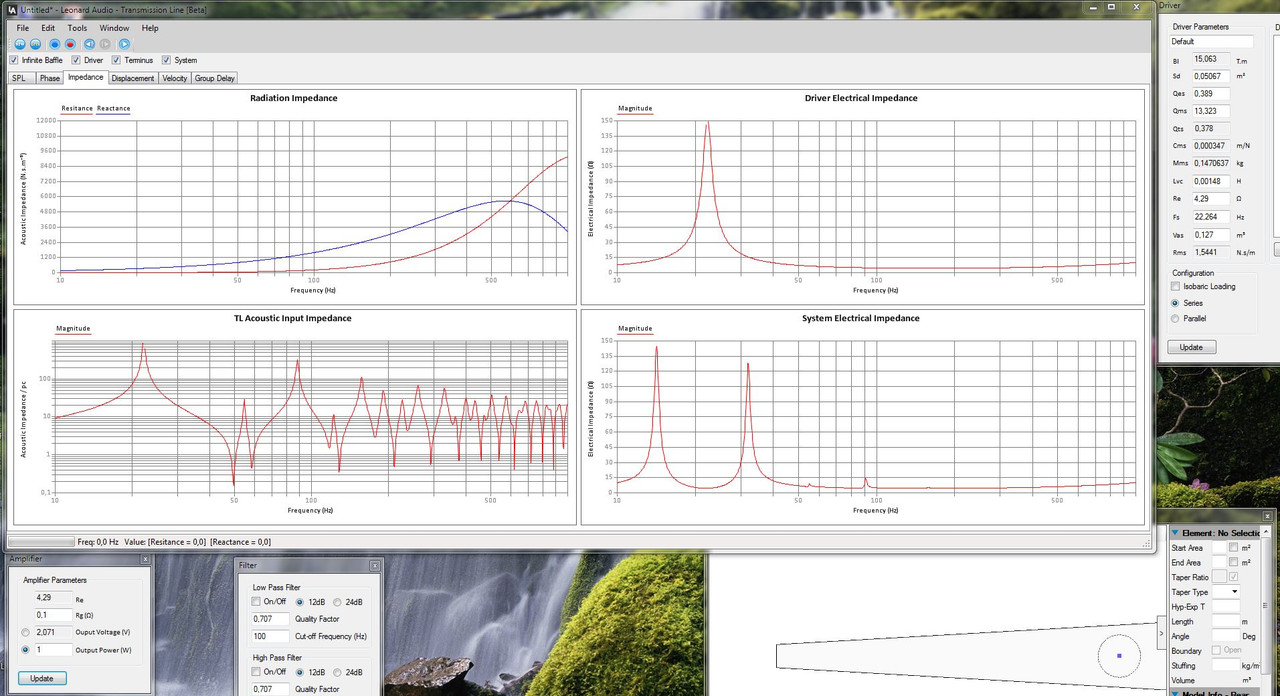This screenshot has width=1280, height=696.
Task: Select 24dB slope for the Low Pass Filter
Action: point(337,602)
